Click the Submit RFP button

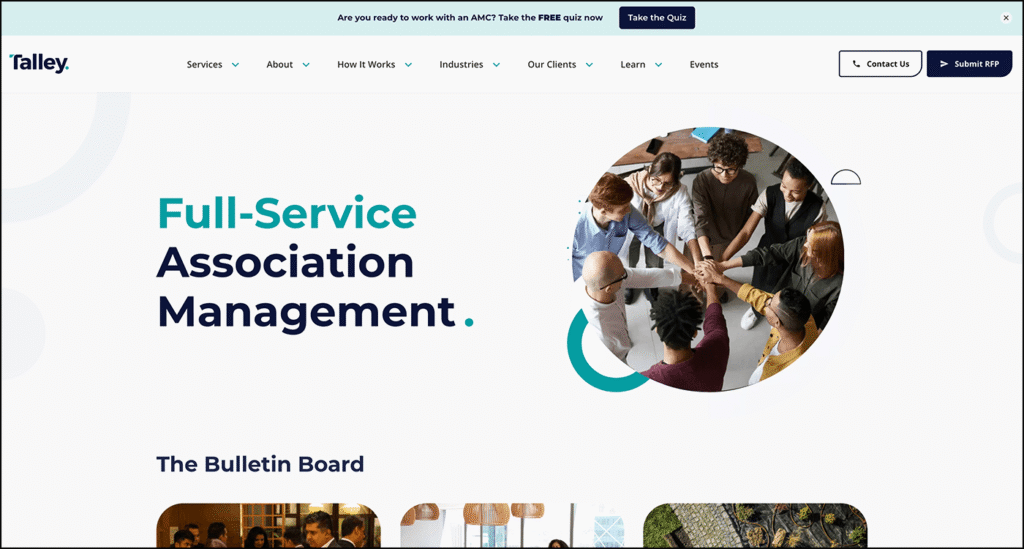[x=969, y=64]
